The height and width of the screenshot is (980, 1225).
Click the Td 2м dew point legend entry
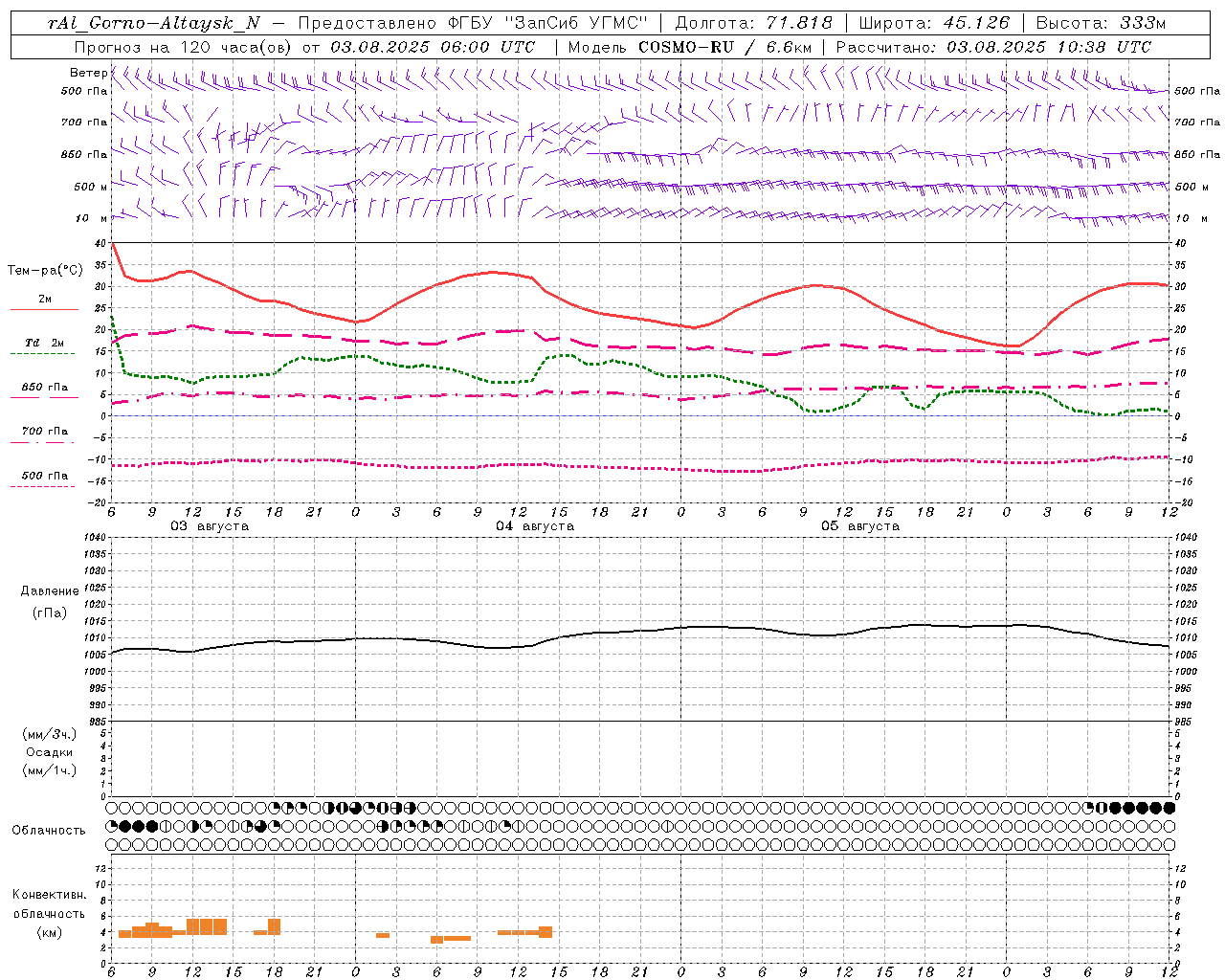[x=44, y=343]
